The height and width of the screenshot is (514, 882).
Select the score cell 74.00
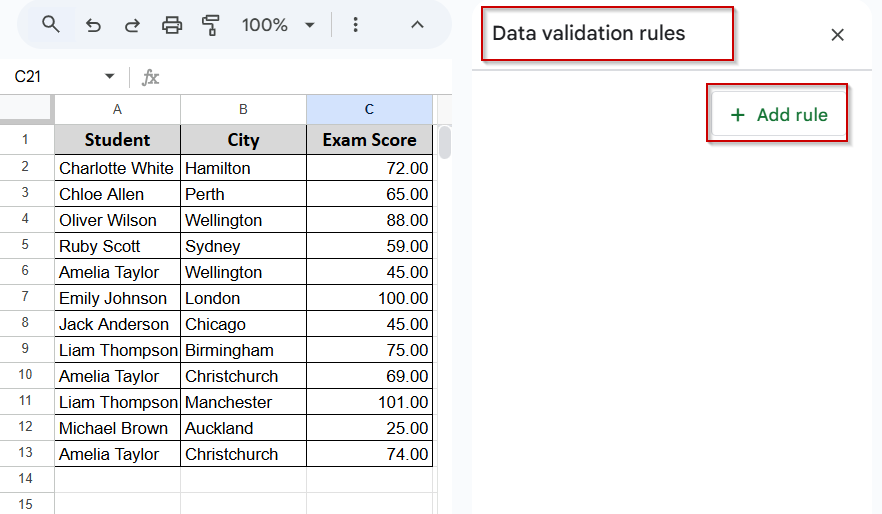[369, 454]
